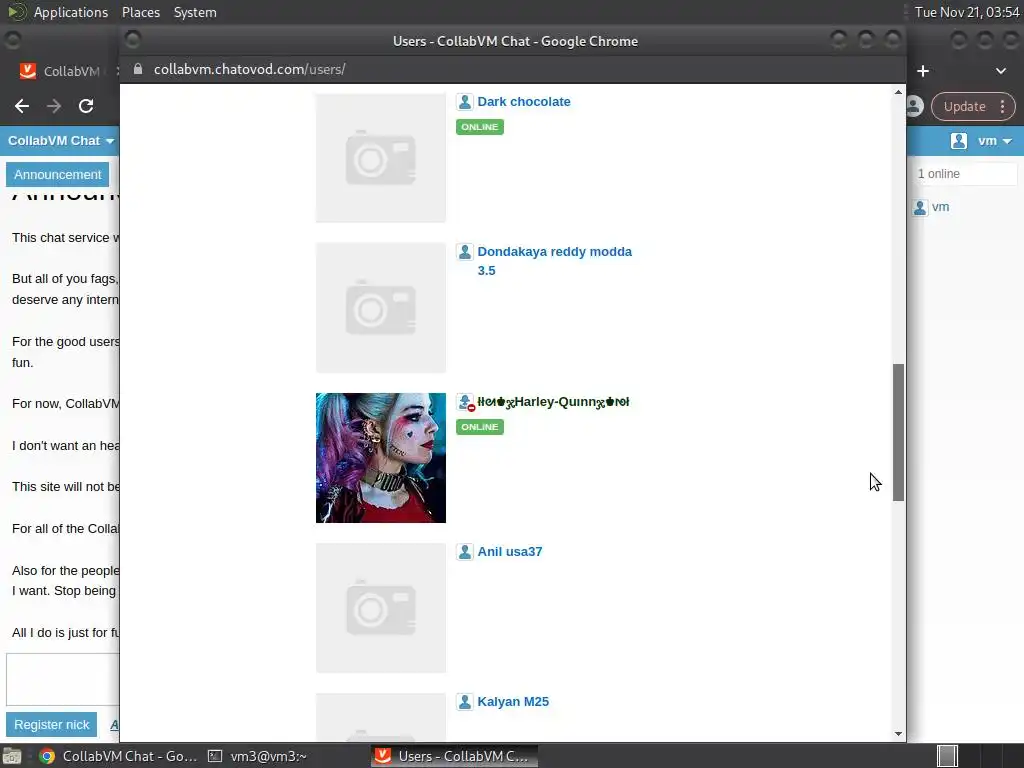Click the ONLINE badge under Dark chocolate
This screenshot has height=768, width=1024.
[480, 127]
